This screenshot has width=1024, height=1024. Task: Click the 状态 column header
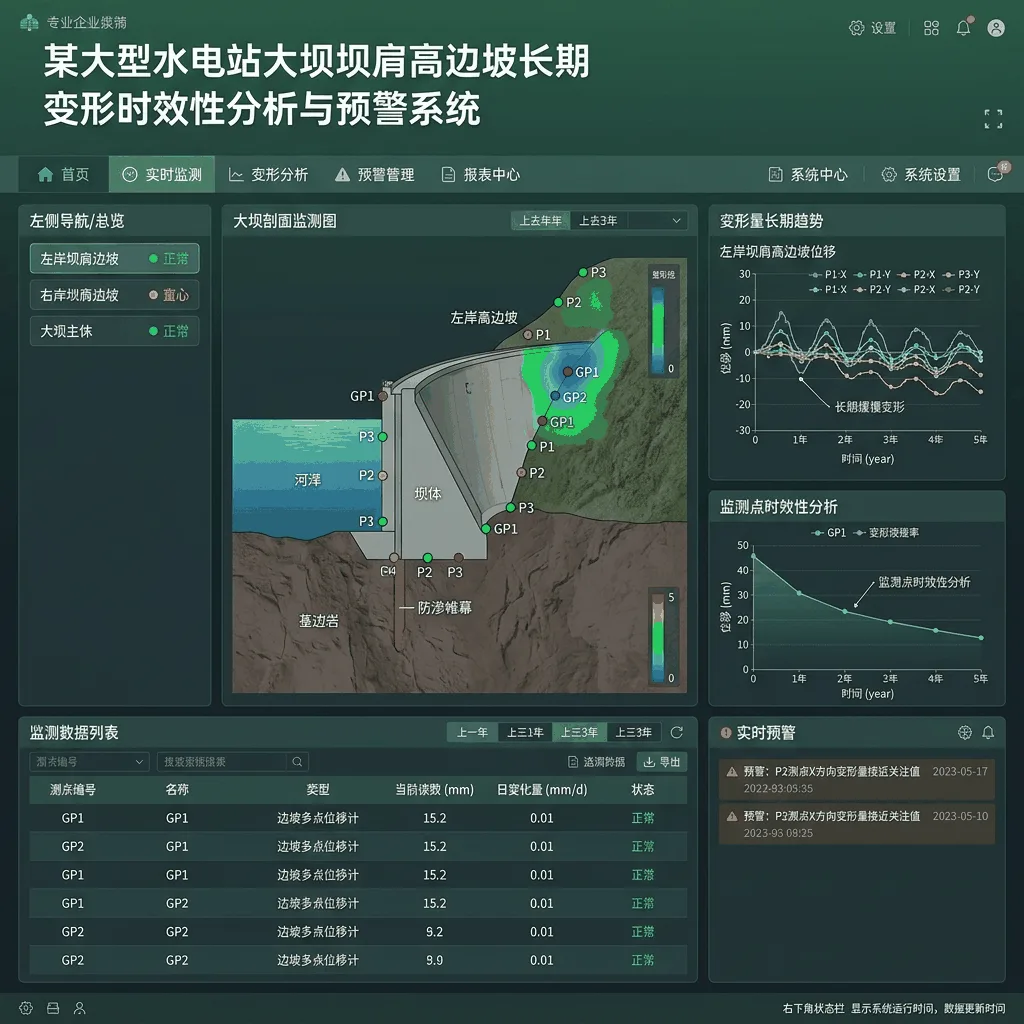pos(643,790)
